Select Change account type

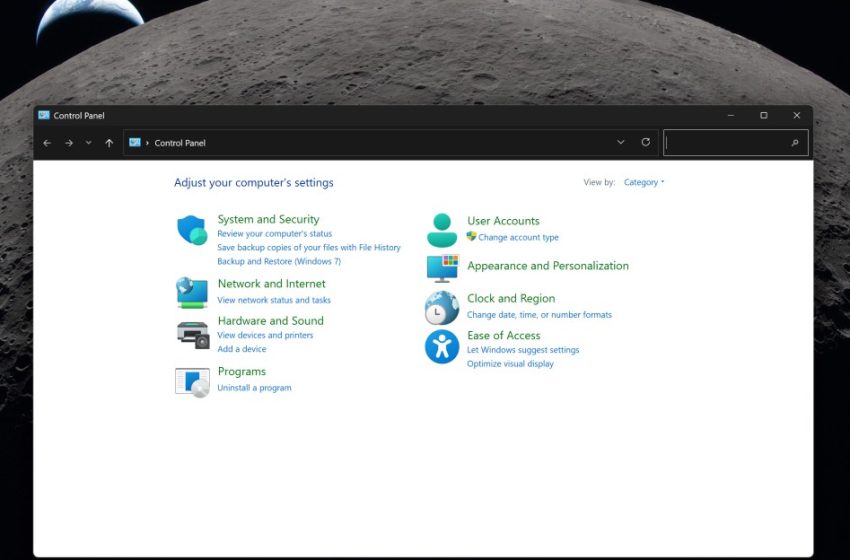click(518, 237)
